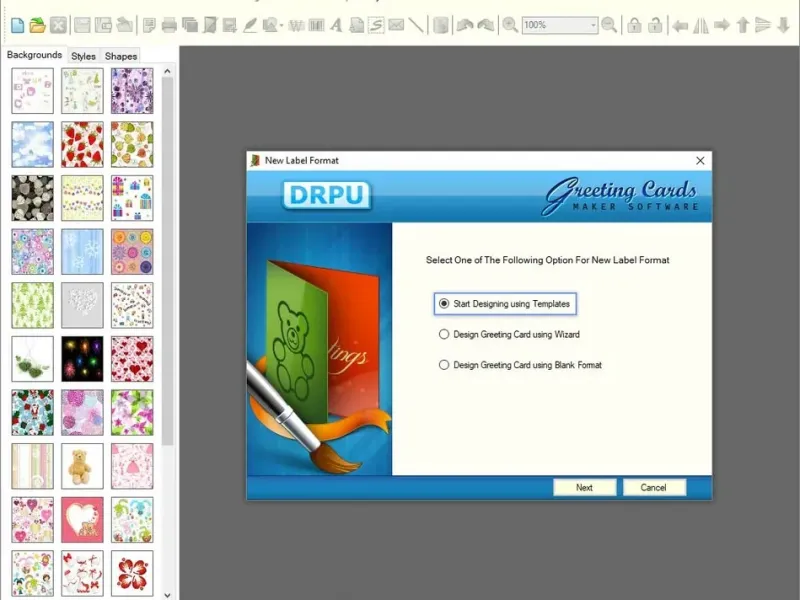Close the New Label Format dialog
Viewport: 800px width, 600px height.
(700, 161)
